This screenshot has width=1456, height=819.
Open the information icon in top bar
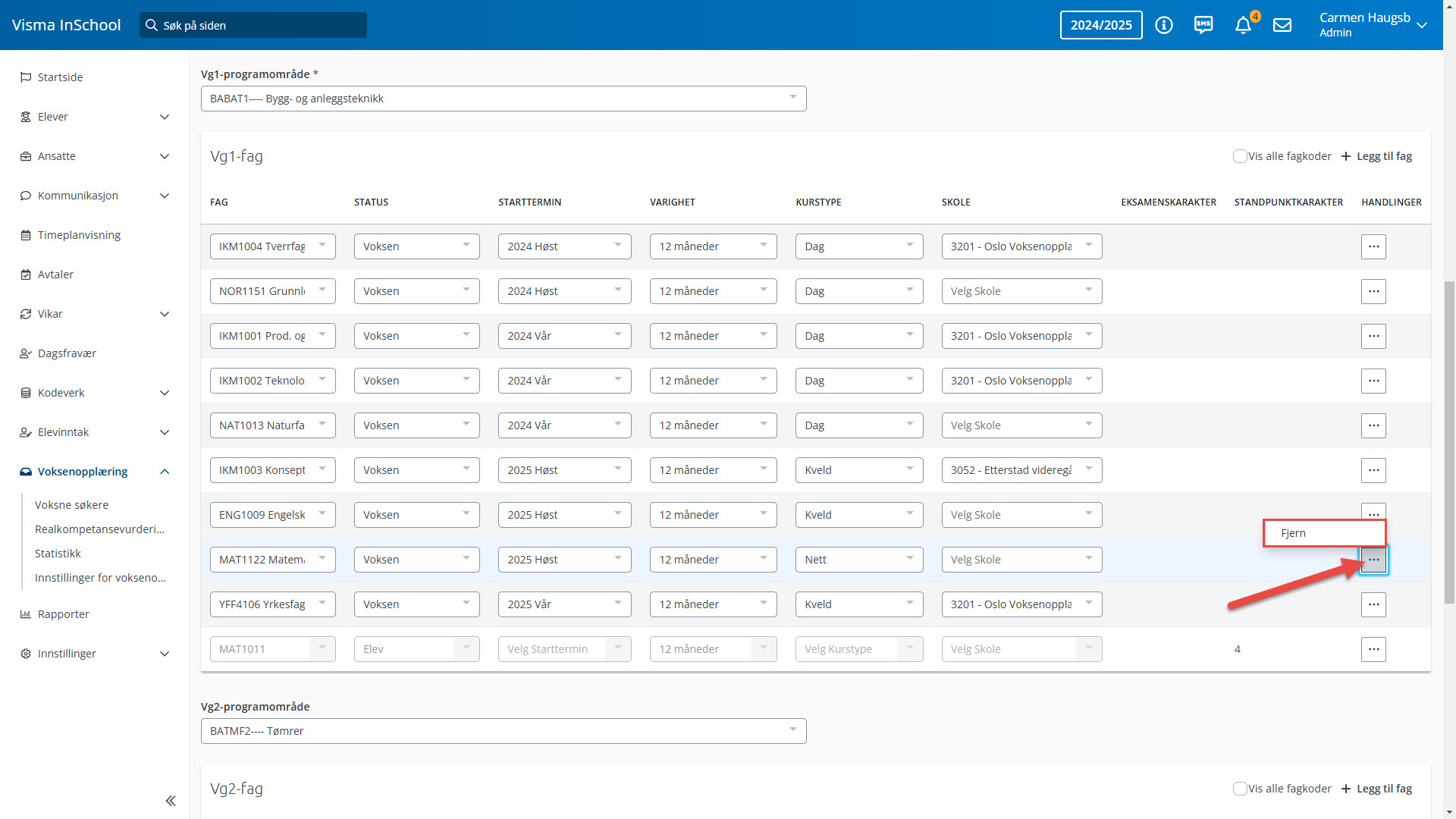pyautogui.click(x=1164, y=25)
